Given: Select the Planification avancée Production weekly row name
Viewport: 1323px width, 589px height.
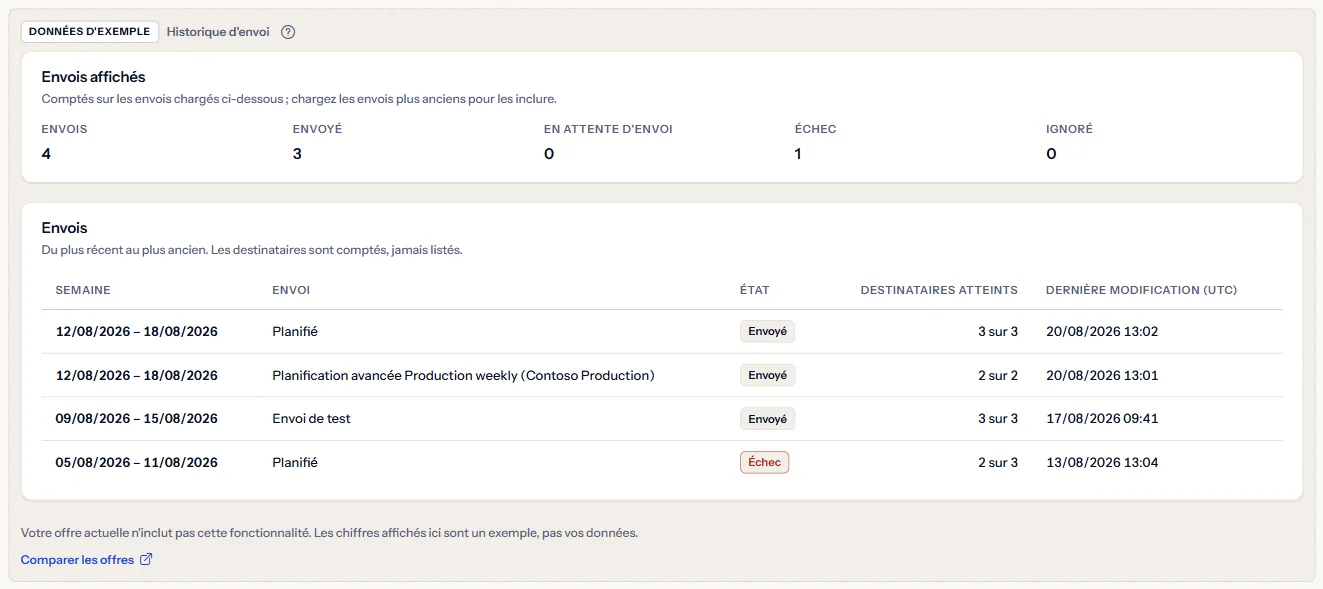Looking at the screenshot, I should tap(463, 376).
